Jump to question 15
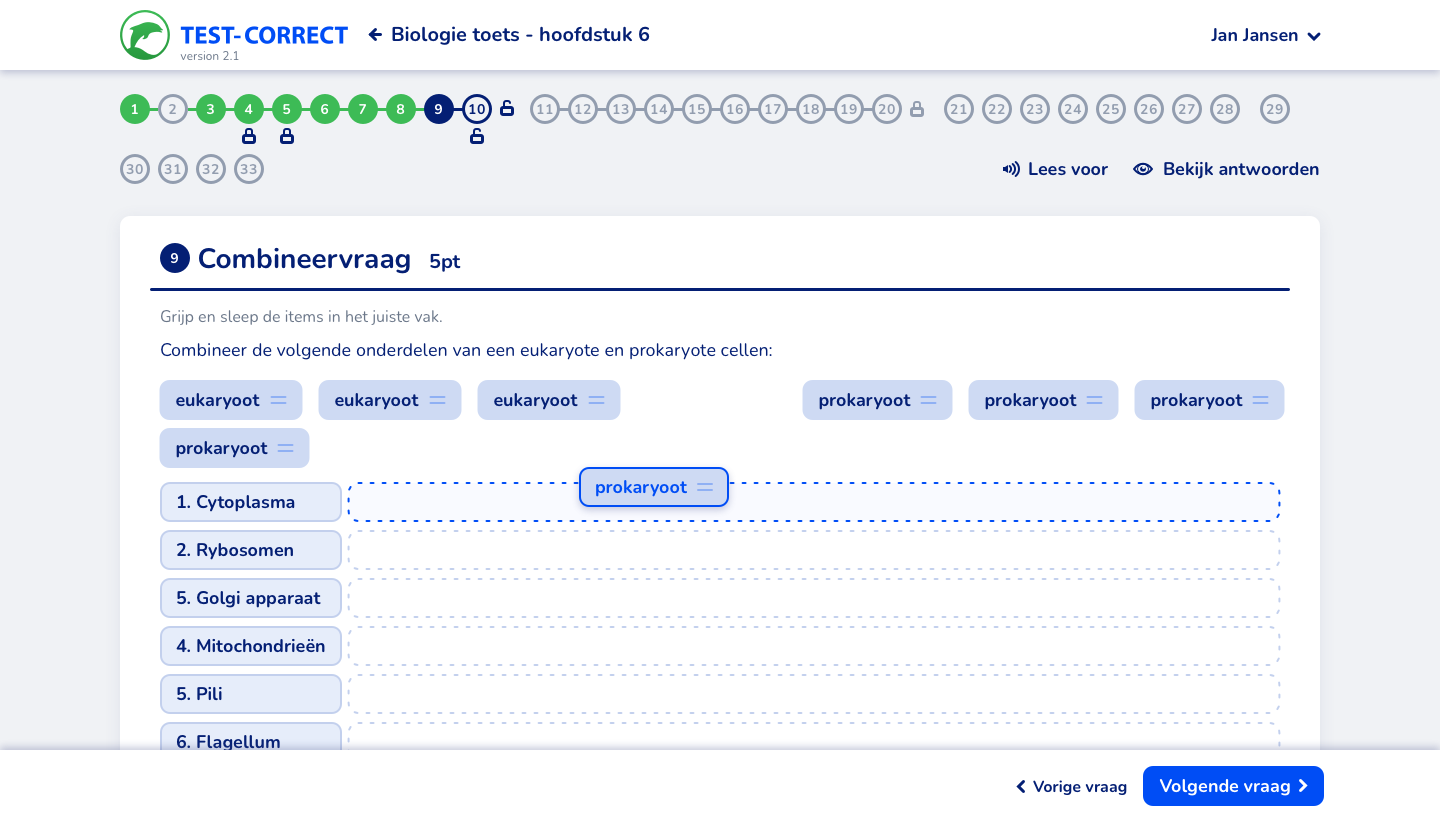This screenshot has width=1440, height=820. (x=697, y=109)
